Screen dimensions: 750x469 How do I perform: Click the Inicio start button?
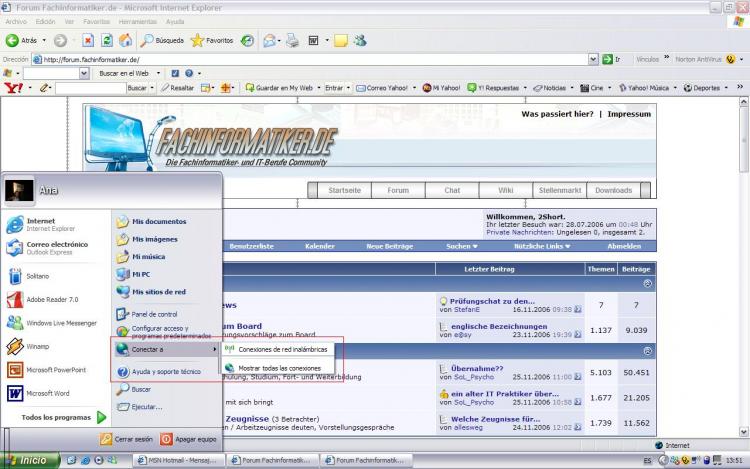[x=31, y=460]
